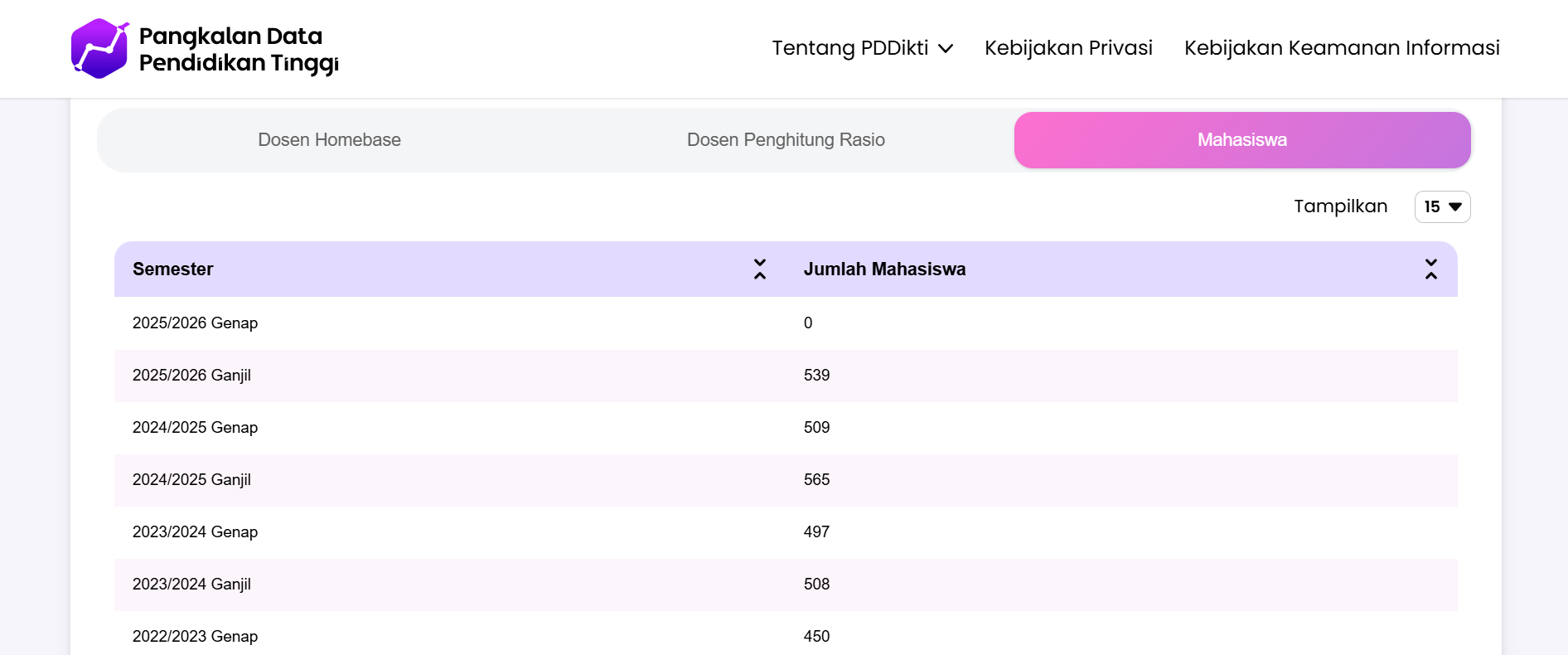Click the 565 student count cell
Viewport: 1568px width, 655px height.
[x=816, y=480]
